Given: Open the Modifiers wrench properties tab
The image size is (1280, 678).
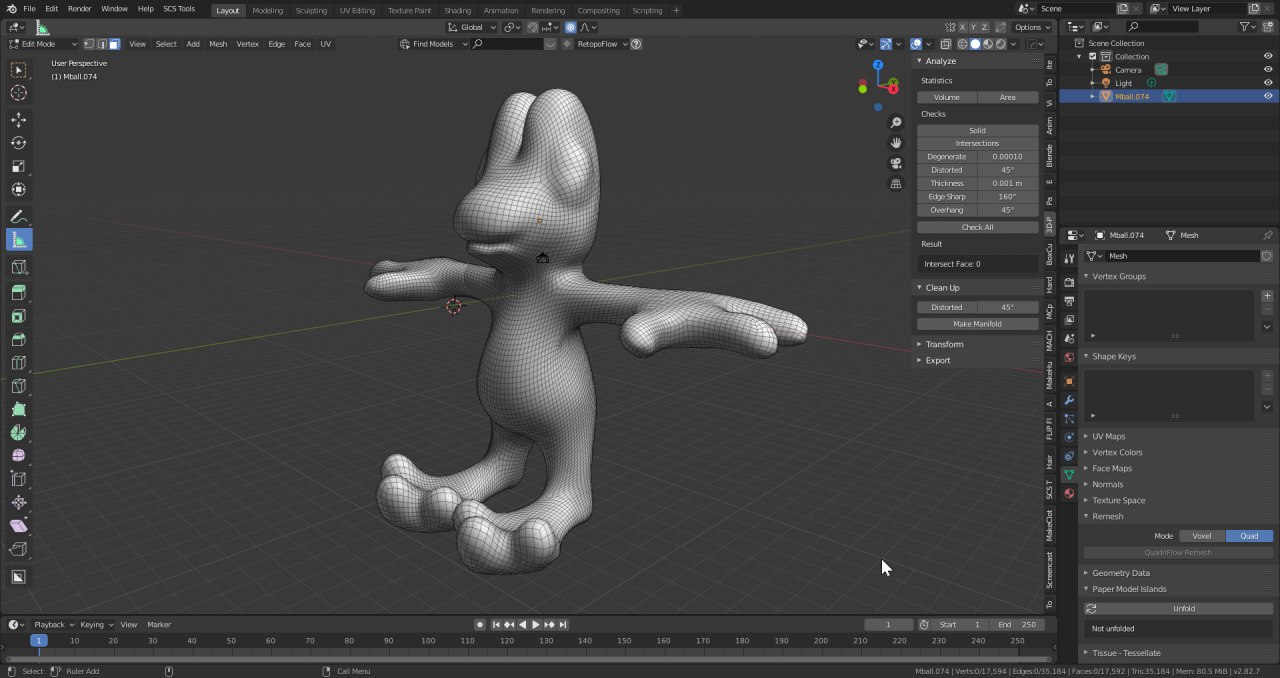Looking at the screenshot, I should pyautogui.click(x=1069, y=400).
